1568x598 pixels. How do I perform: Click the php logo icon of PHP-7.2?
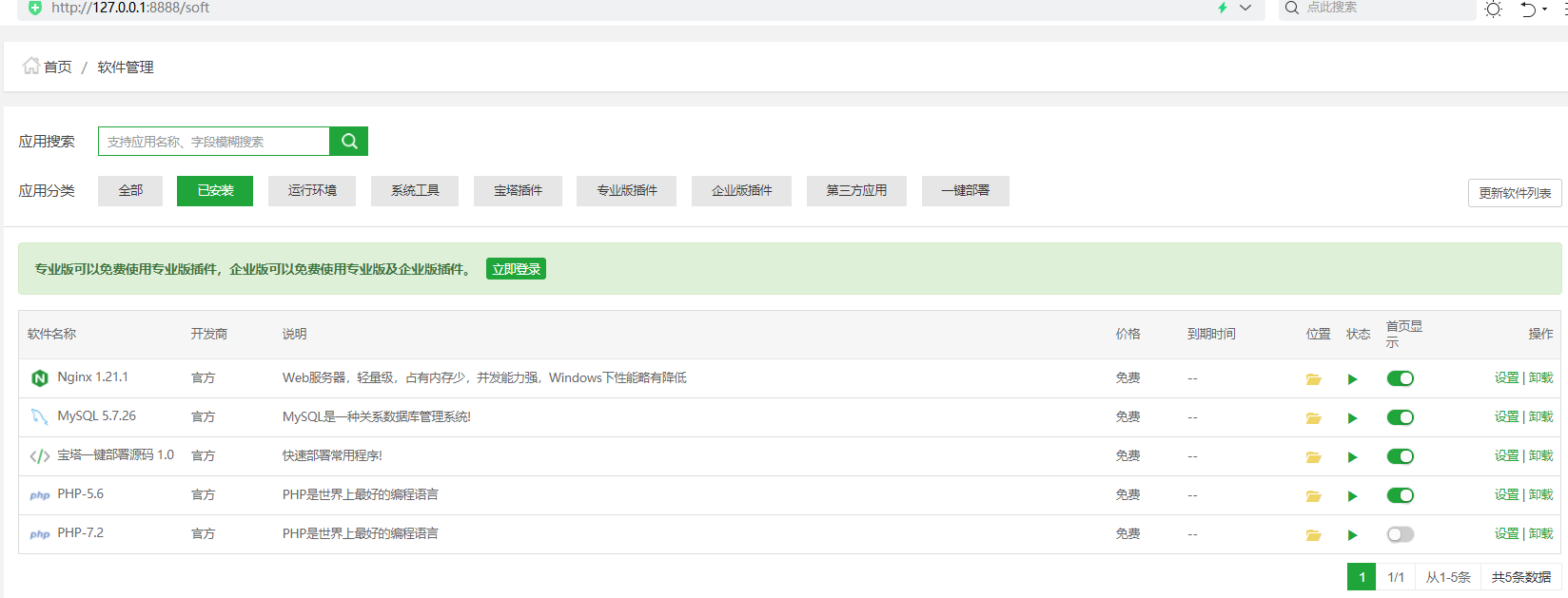[x=40, y=534]
